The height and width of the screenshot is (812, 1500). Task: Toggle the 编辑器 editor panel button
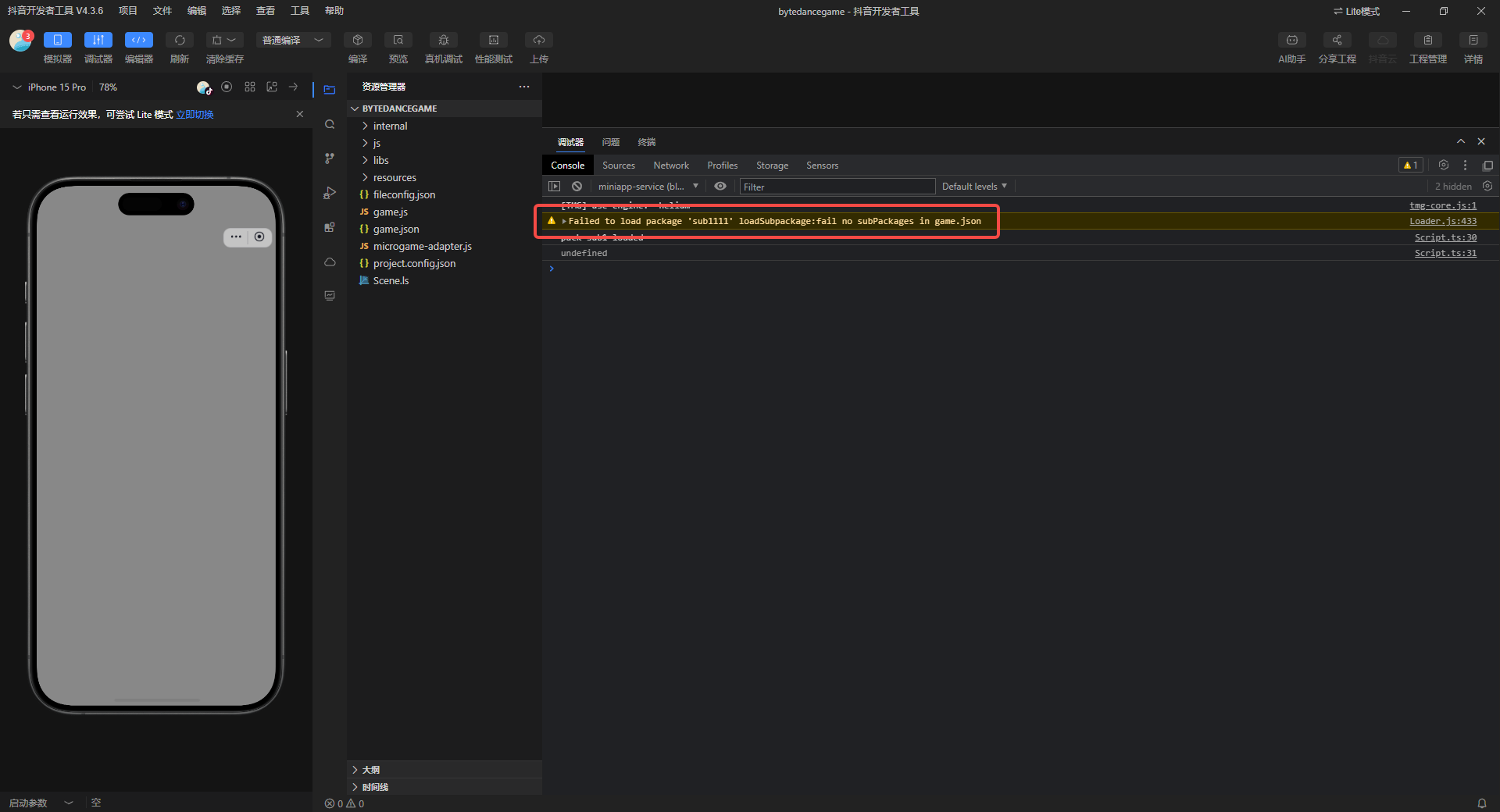click(x=139, y=40)
